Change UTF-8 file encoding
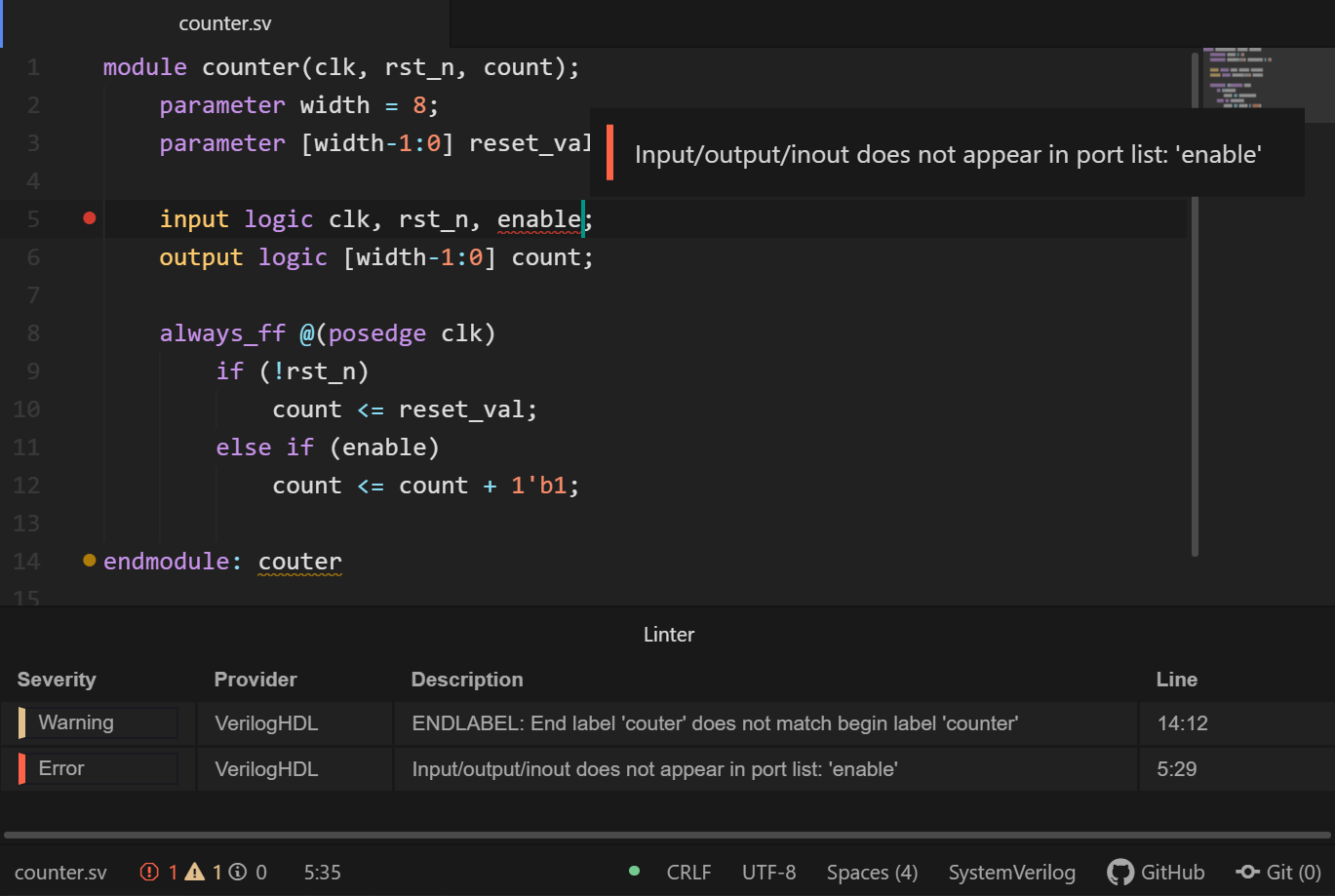This screenshot has height=896, width=1335. 768,873
